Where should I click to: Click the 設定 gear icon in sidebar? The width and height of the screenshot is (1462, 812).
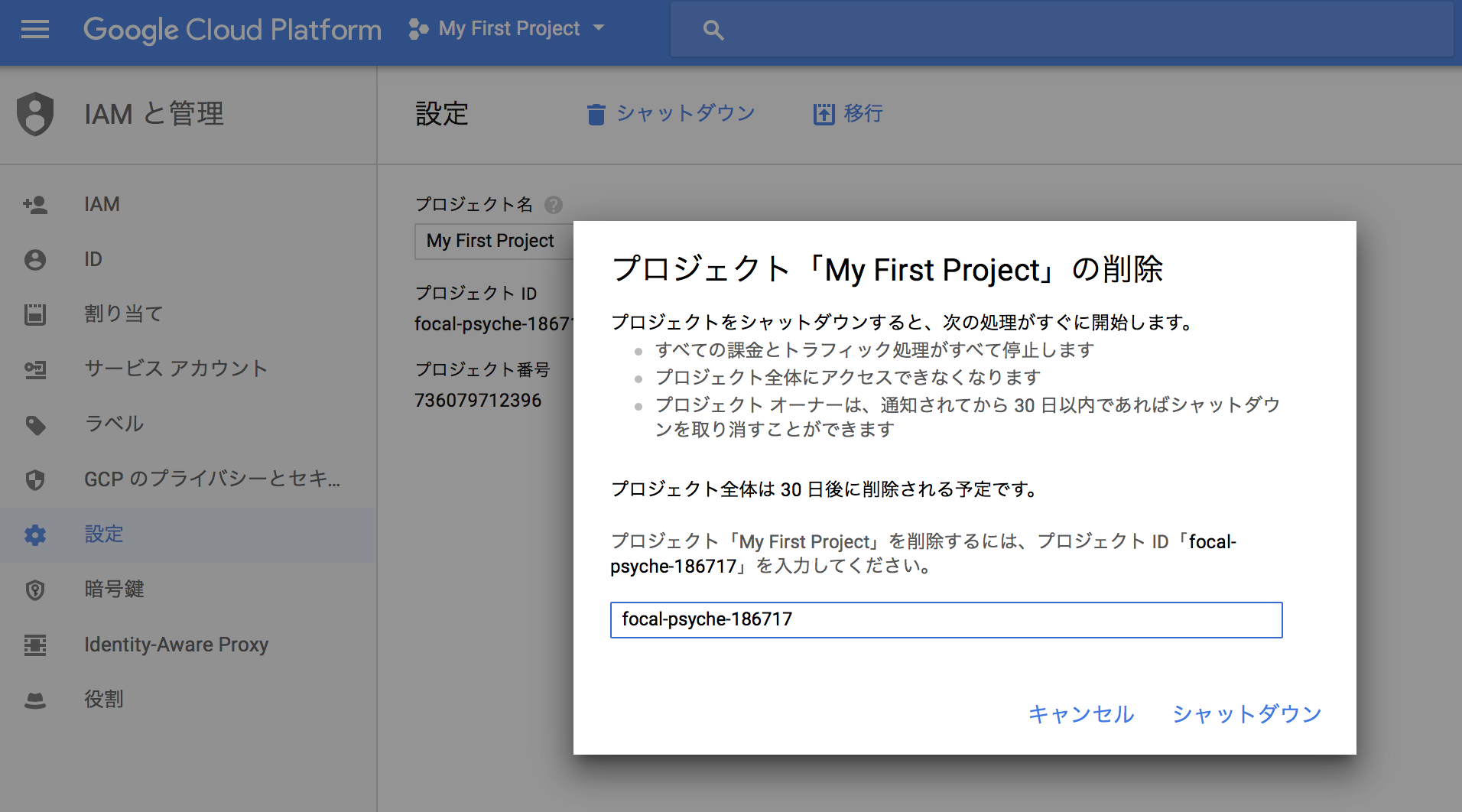(x=35, y=534)
